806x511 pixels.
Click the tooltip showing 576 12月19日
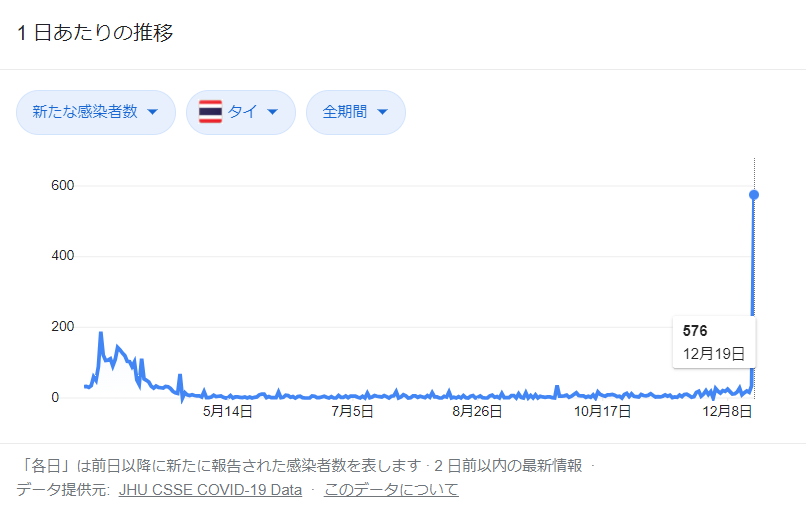coord(713,342)
